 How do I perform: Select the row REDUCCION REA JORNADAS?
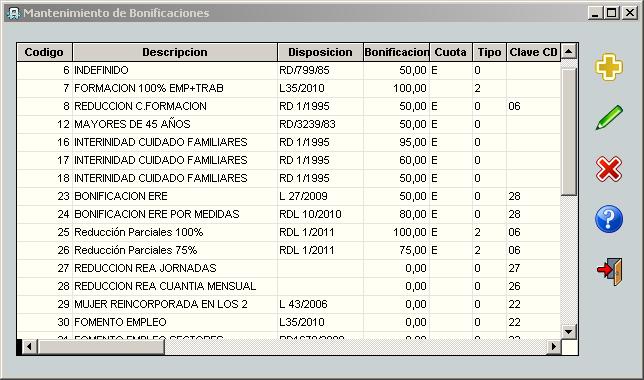click(x=289, y=268)
